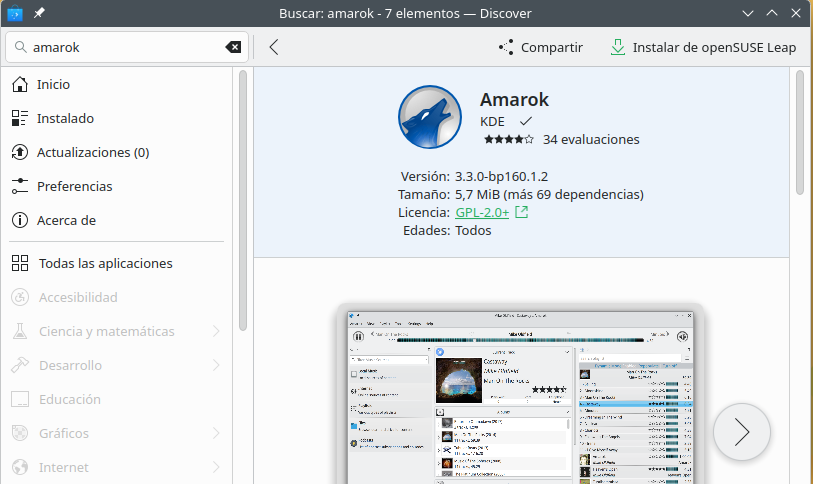Image resolution: width=813 pixels, height=484 pixels.
Task: Expand Ciencia y matemáticas subcategories
Action: click(x=216, y=331)
